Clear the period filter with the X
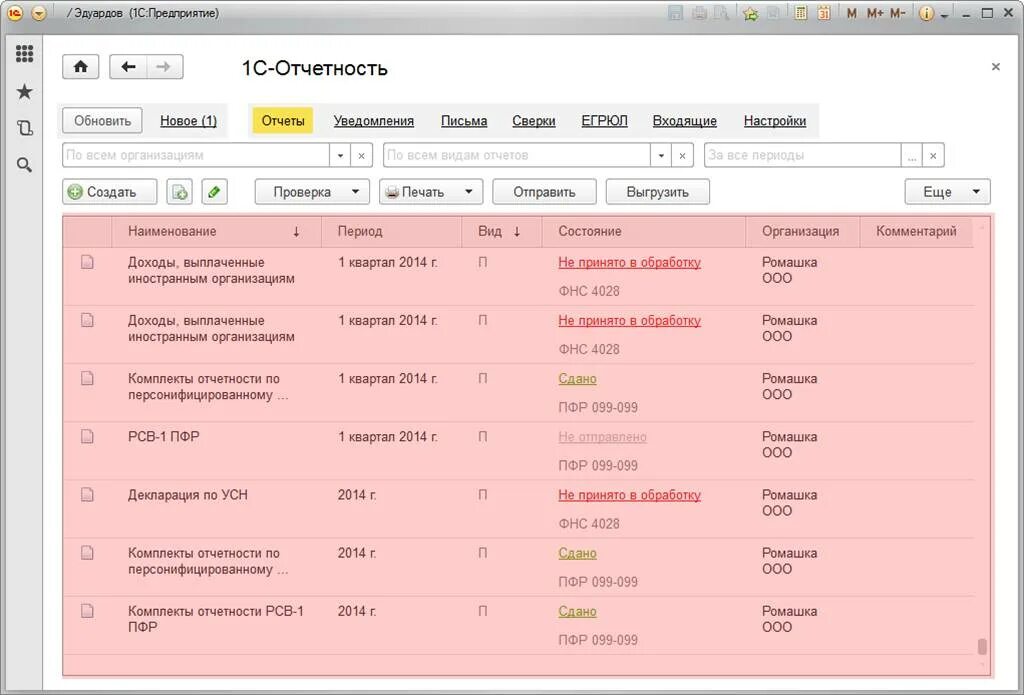Image resolution: width=1024 pixels, height=695 pixels. pos(933,155)
